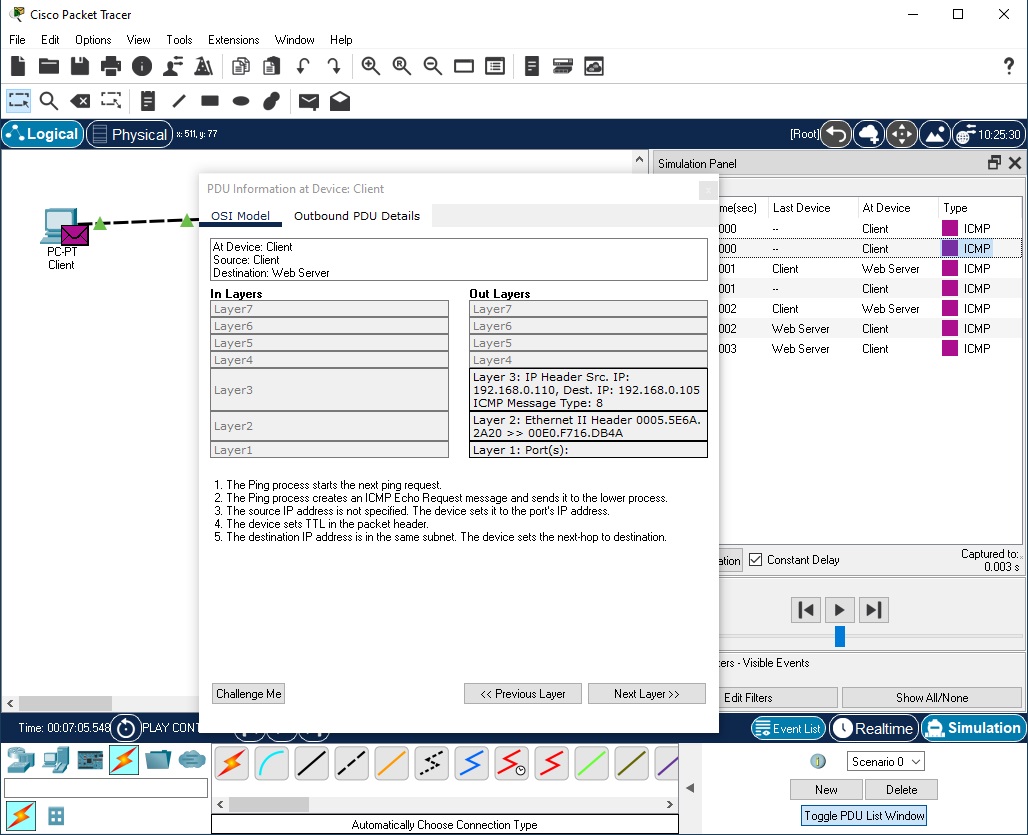Open the Extensions menu

pyautogui.click(x=233, y=40)
